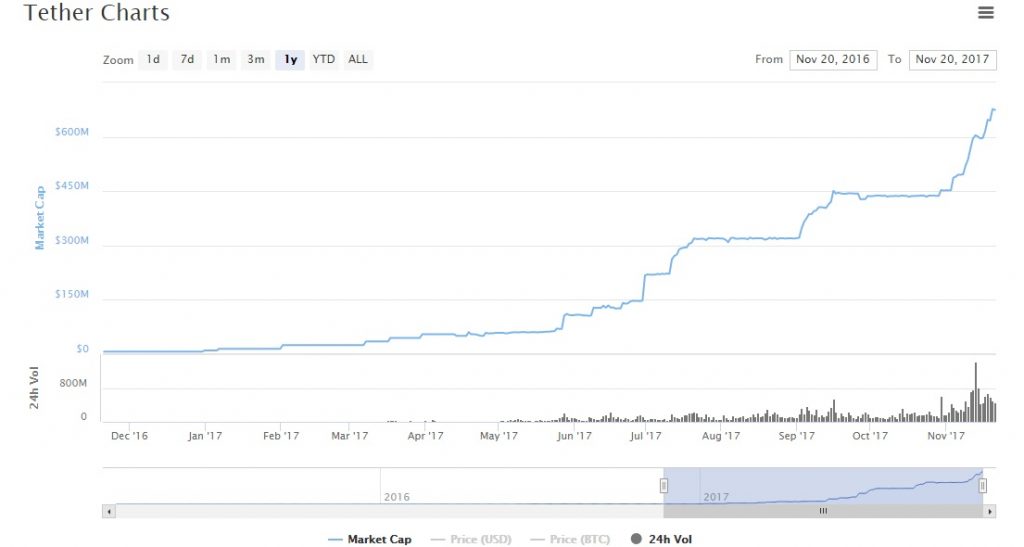Click the Dec '16 x-axis label
The image size is (1024, 547).
[x=129, y=435]
